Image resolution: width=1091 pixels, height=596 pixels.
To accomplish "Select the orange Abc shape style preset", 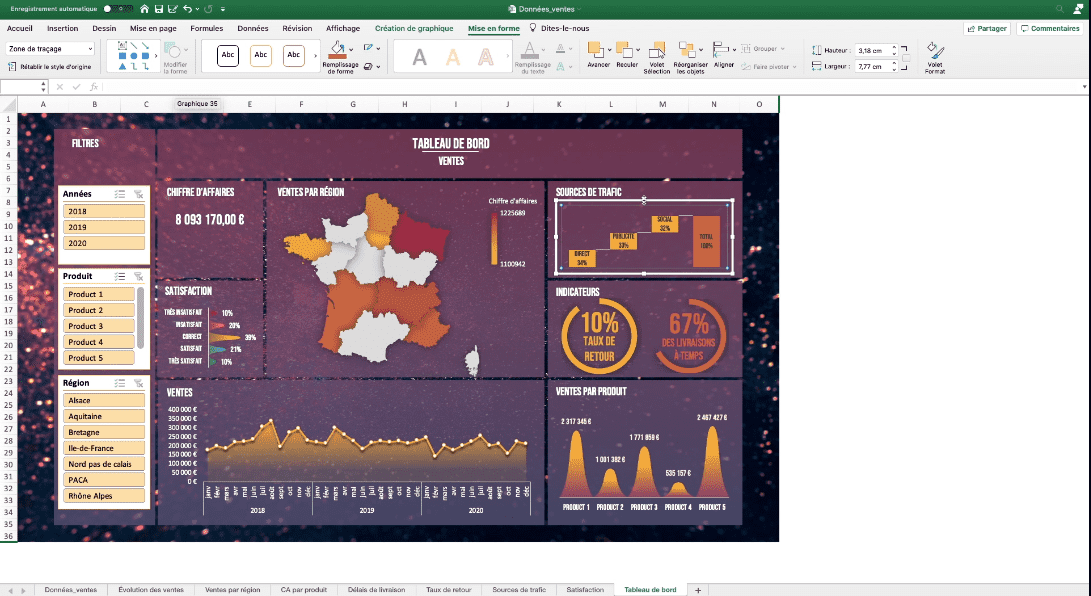I will [260, 55].
